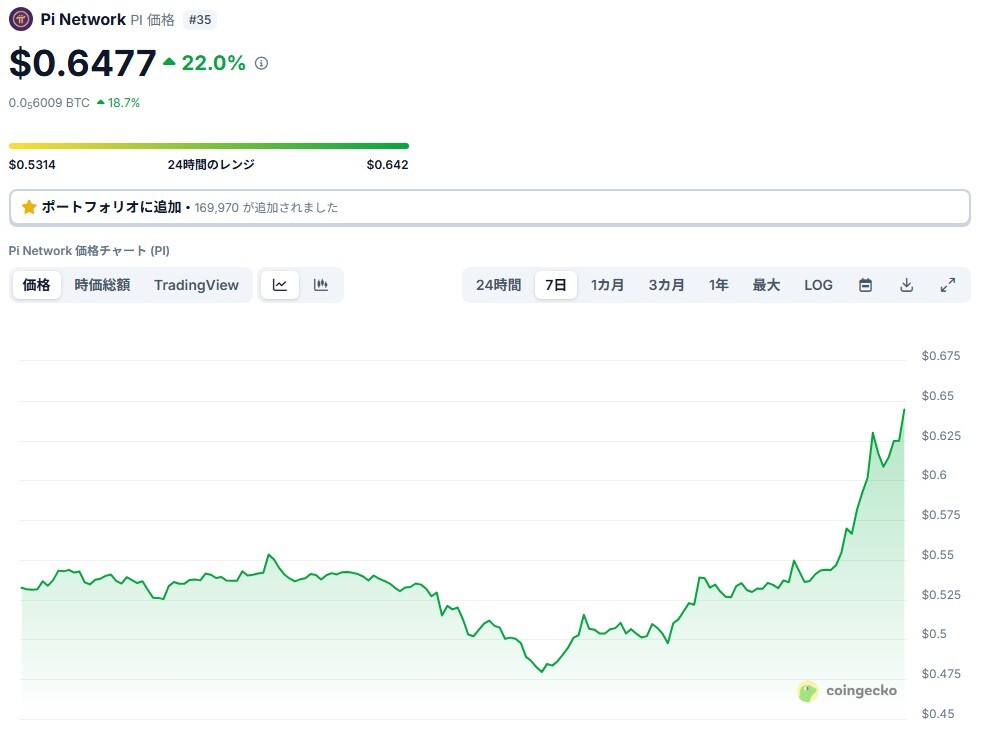
Task: Open the price info circle icon
Action: 261,63
